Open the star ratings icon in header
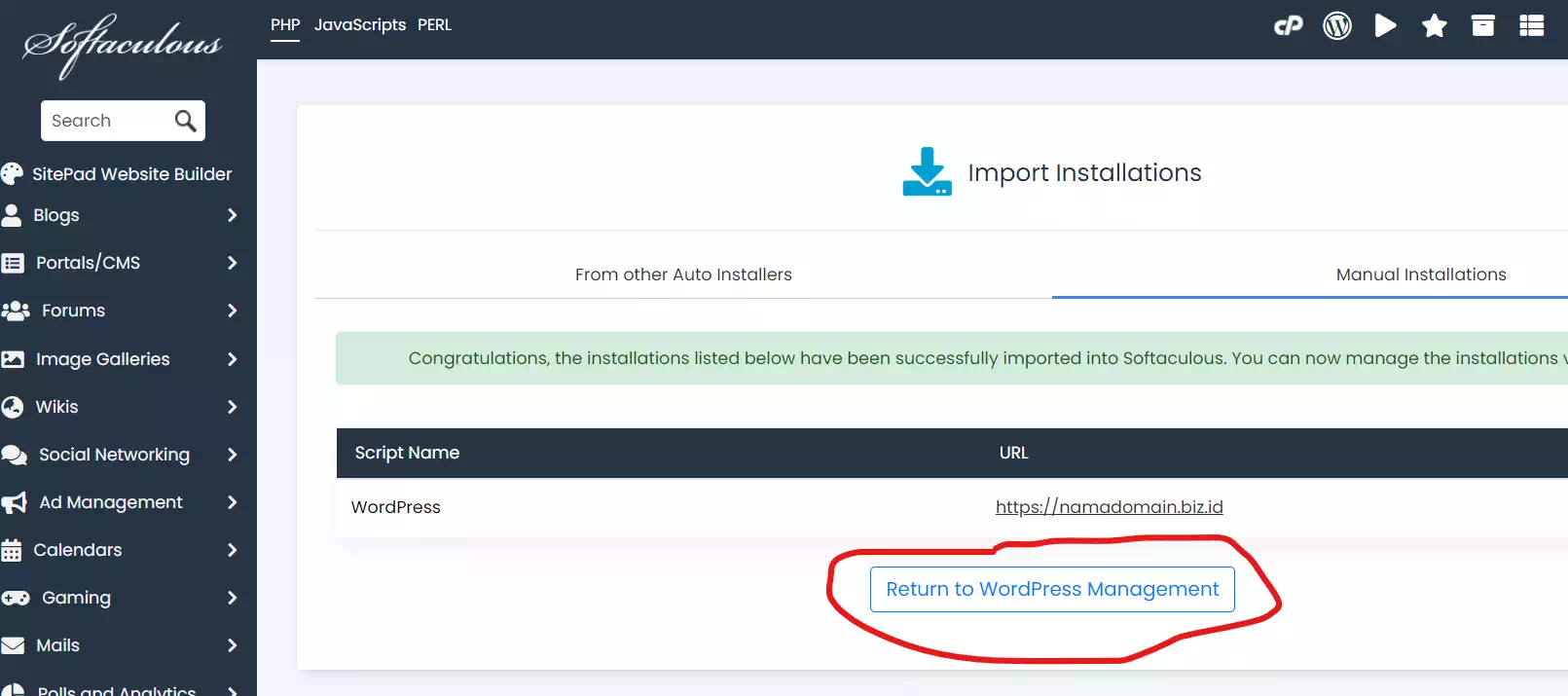 (x=1435, y=25)
